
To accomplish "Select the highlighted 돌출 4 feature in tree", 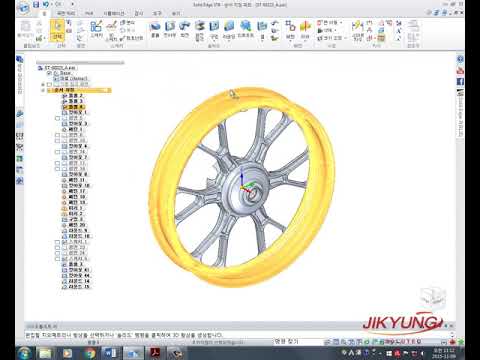I will 73,107.
